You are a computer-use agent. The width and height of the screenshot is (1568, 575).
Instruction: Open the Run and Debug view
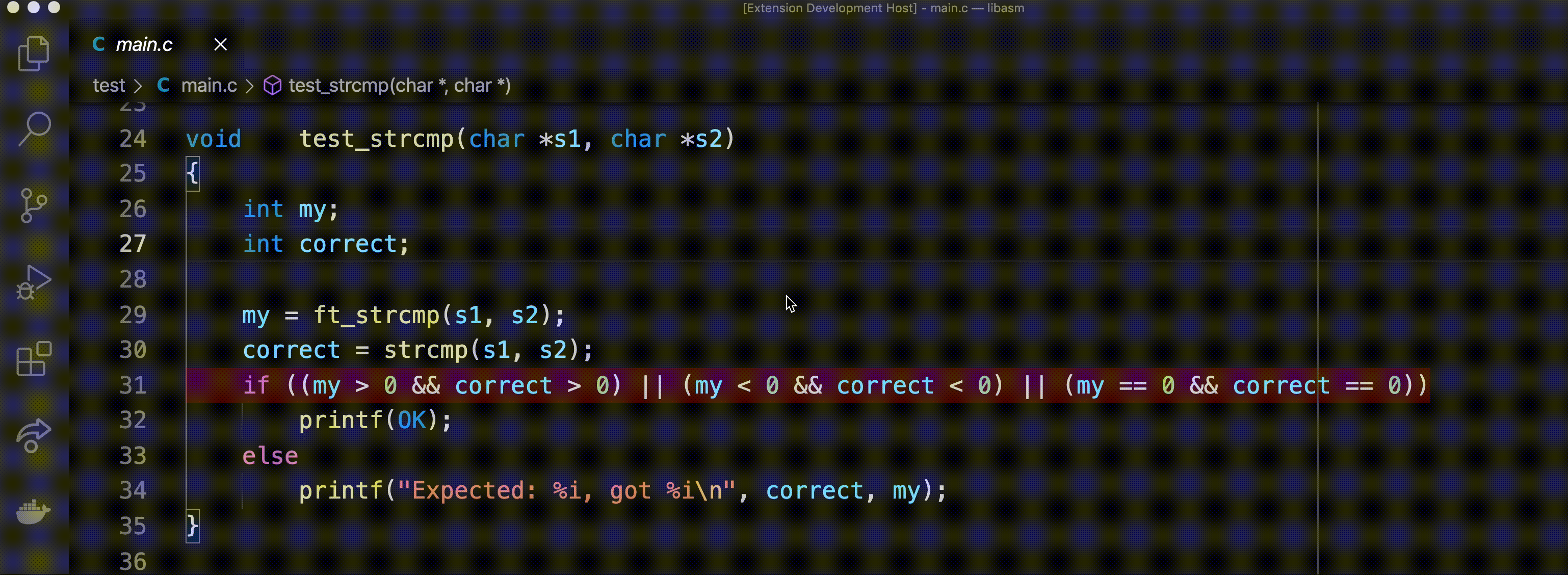click(x=34, y=282)
